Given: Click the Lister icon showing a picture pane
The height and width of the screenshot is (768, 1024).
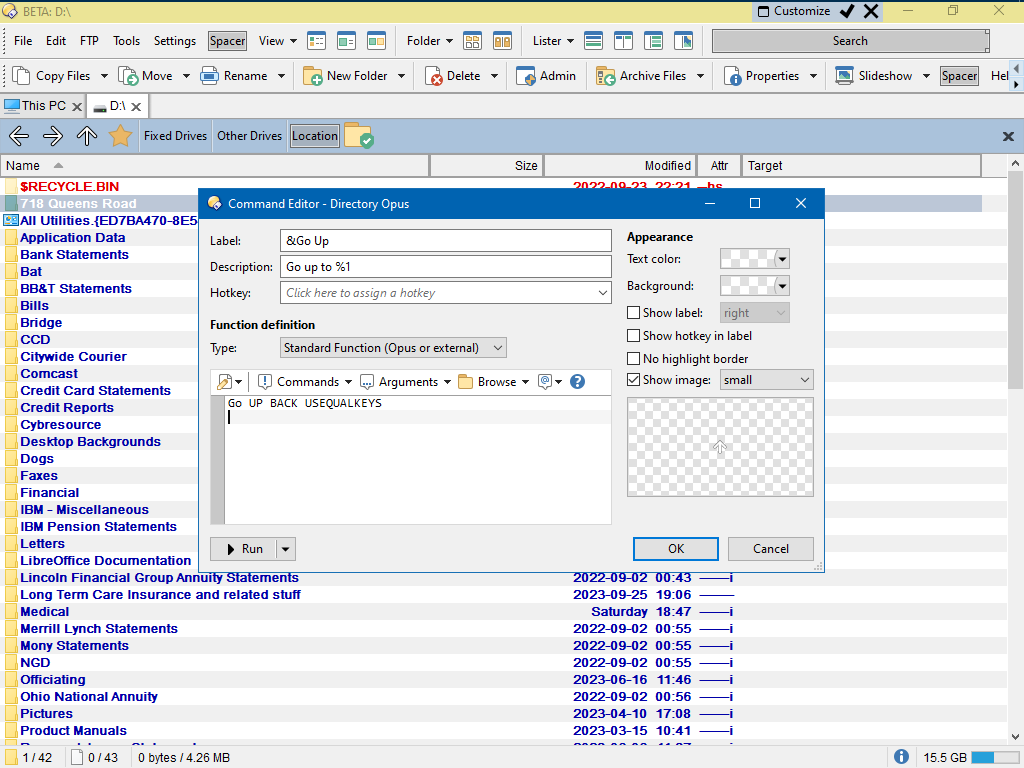Looking at the screenshot, I should pyautogui.click(x=683, y=41).
